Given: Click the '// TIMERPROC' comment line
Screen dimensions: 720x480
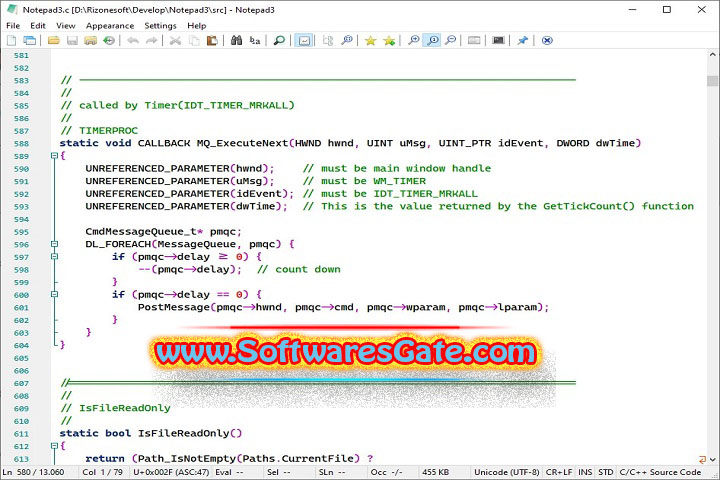Looking at the screenshot, I should [99, 130].
